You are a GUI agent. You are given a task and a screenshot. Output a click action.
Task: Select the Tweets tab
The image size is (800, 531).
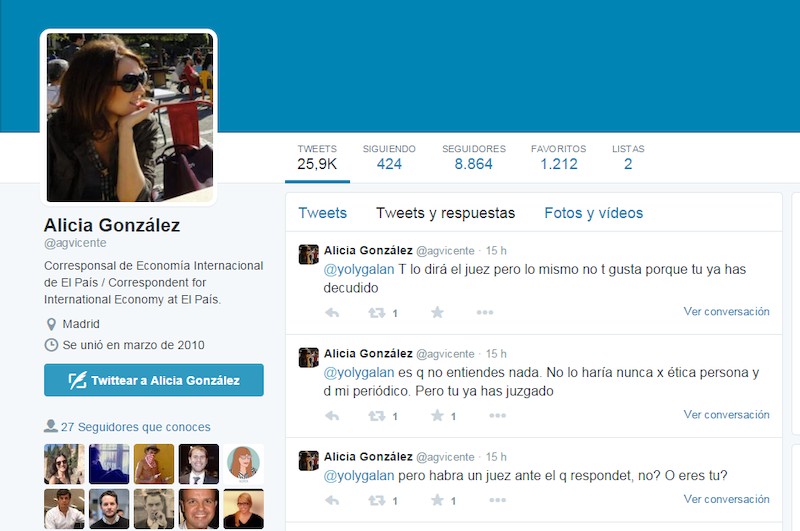click(322, 213)
